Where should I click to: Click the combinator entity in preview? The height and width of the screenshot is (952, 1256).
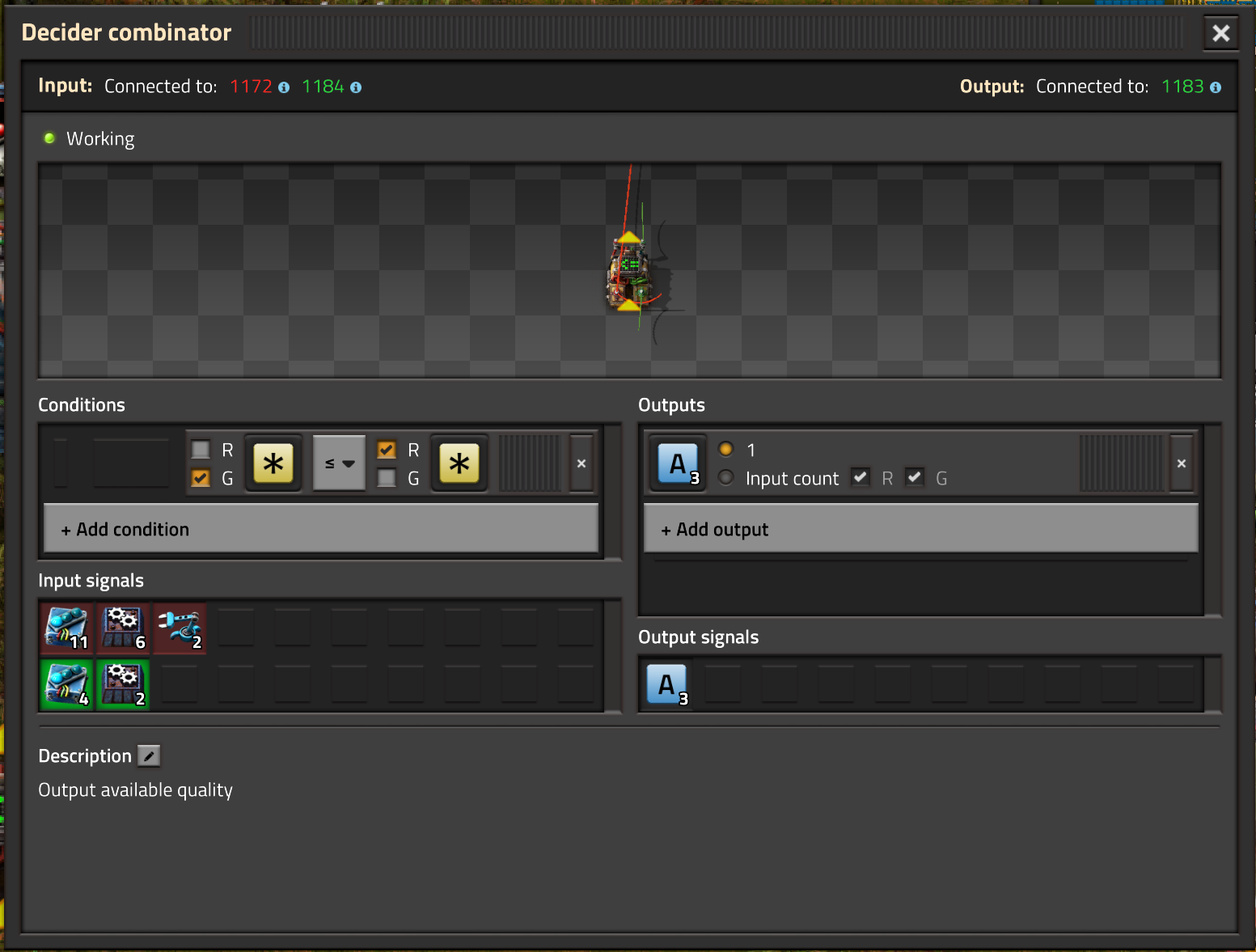(x=629, y=272)
